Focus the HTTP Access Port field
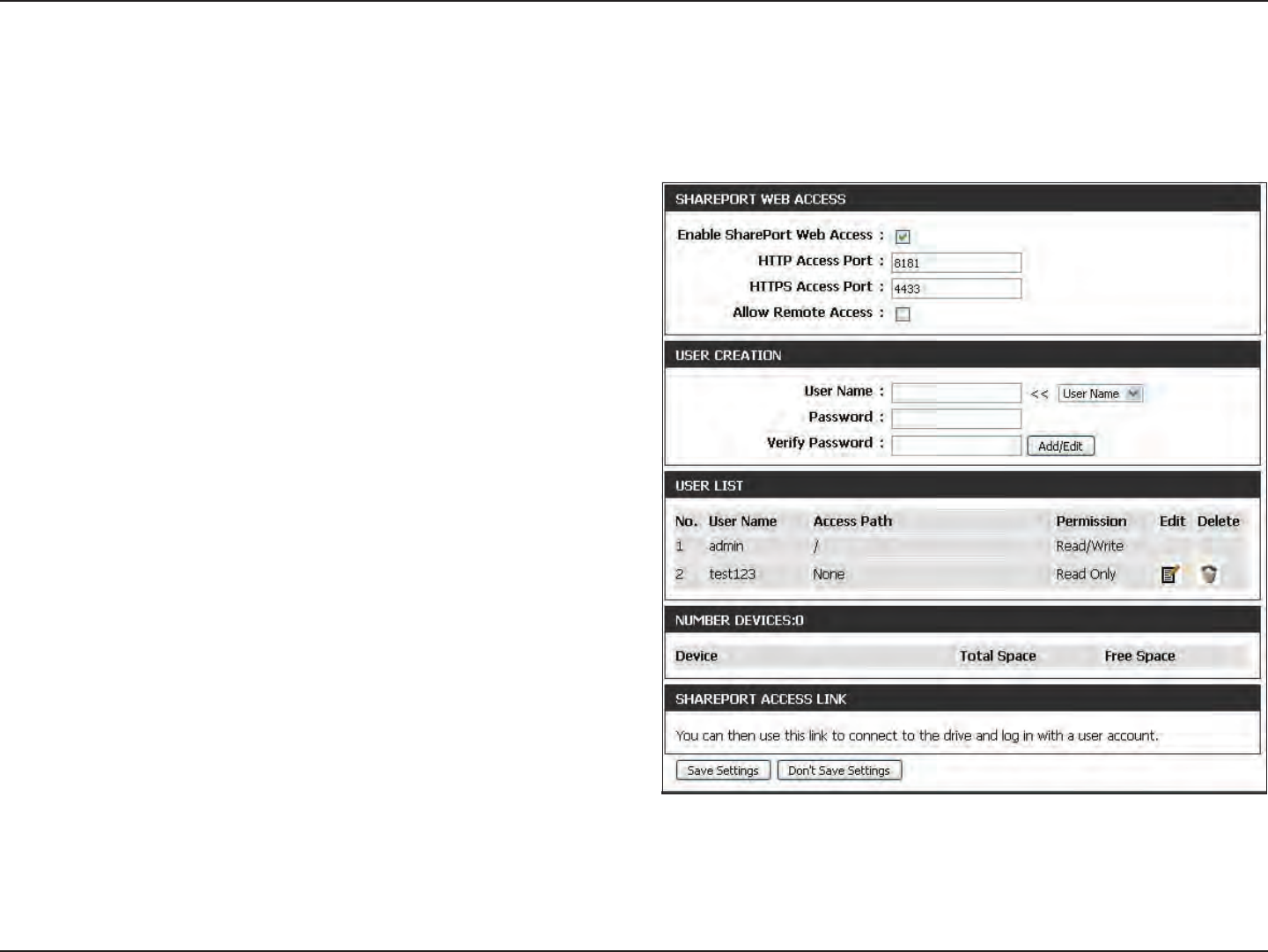 pyautogui.click(x=956, y=262)
